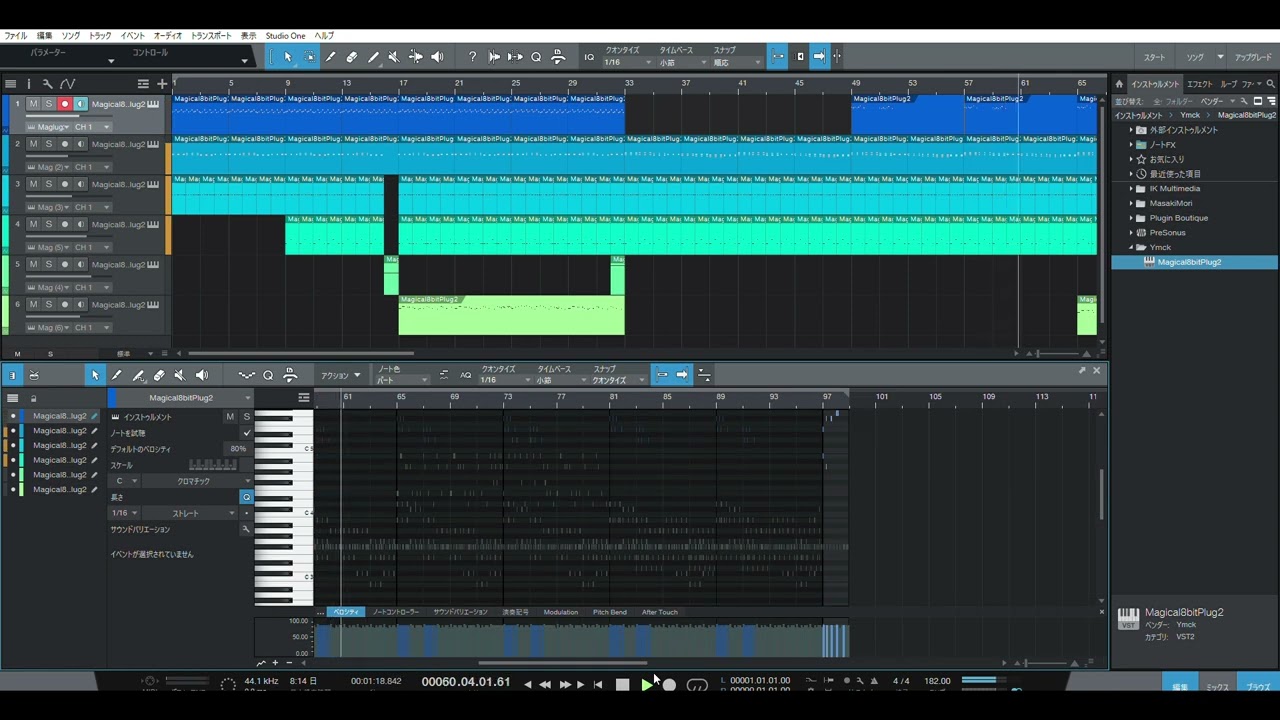
Task: Open the track list icon at header left
Action: (10, 84)
